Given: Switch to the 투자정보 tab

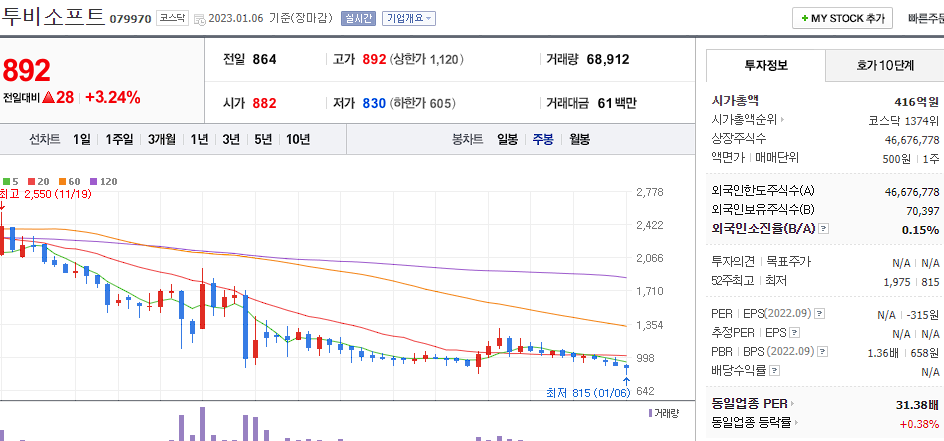Looking at the screenshot, I should [766, 66].
